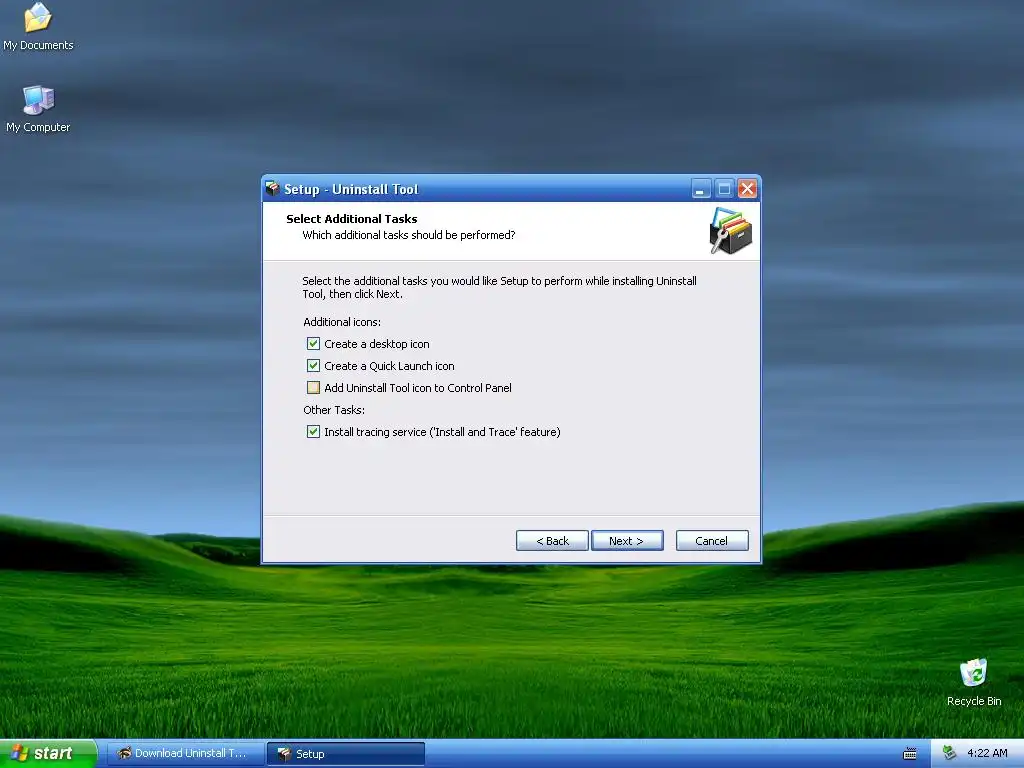Click the 4:22 AM system clock

click(987, 753)
